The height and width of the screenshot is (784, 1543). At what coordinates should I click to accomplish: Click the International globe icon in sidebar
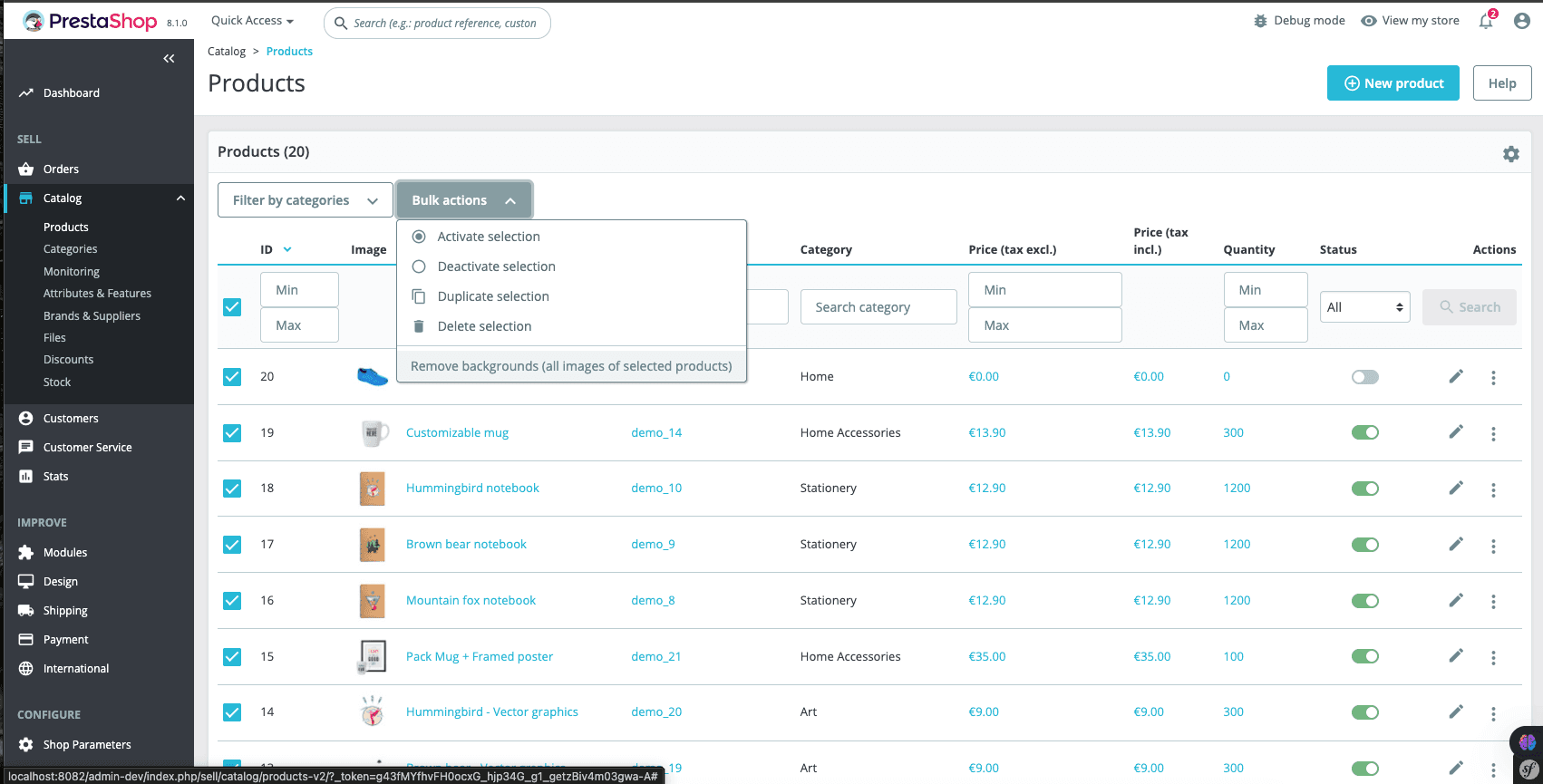tap(25, 668)
